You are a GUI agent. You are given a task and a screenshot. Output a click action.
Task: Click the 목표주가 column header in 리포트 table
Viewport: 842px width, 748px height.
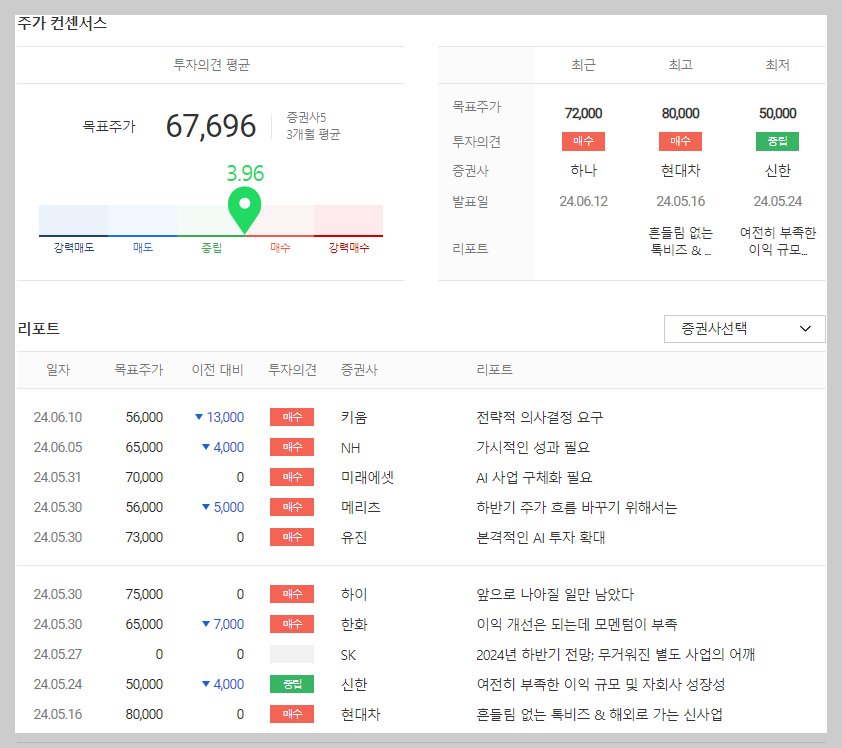point(139,370)
